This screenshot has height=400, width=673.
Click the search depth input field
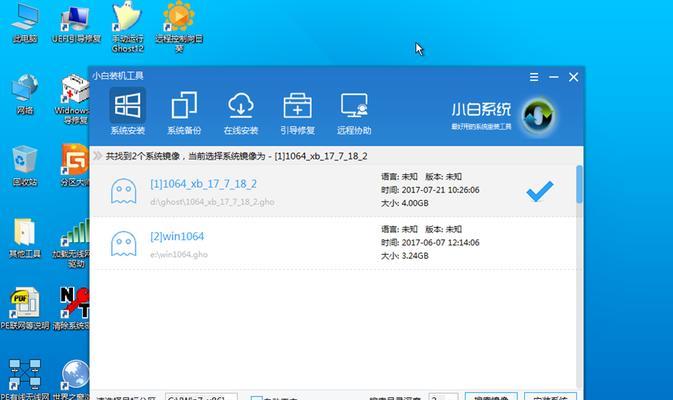point(443,397)
